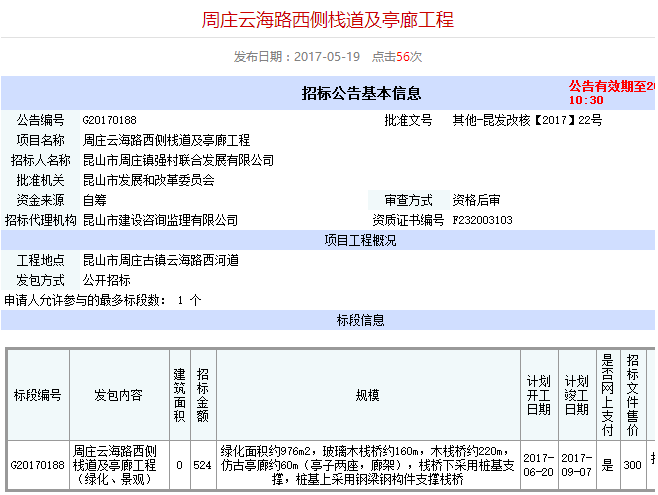Click the 招标文件售价 column header

point(632,395)
